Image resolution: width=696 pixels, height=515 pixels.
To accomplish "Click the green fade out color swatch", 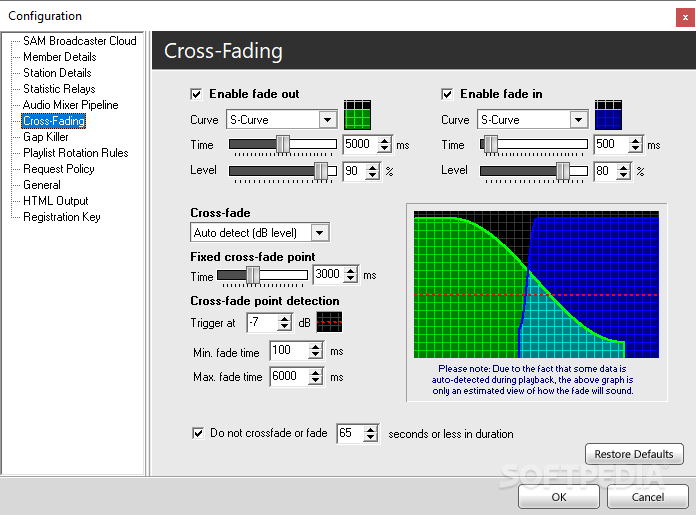I will pos(357,115).
